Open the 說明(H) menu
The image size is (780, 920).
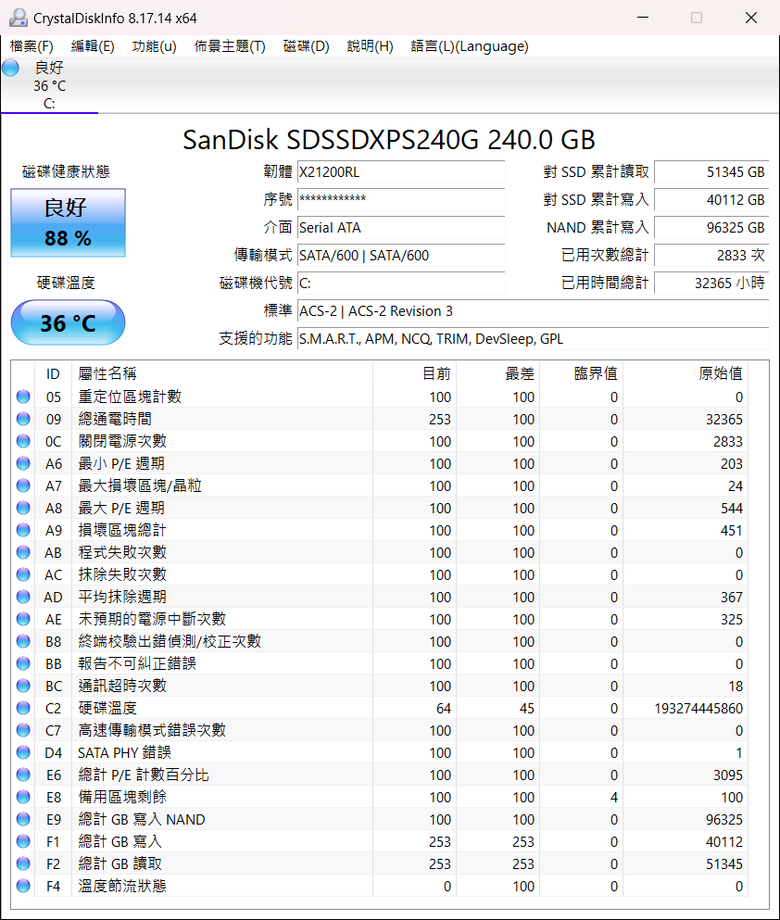point(370,46)
